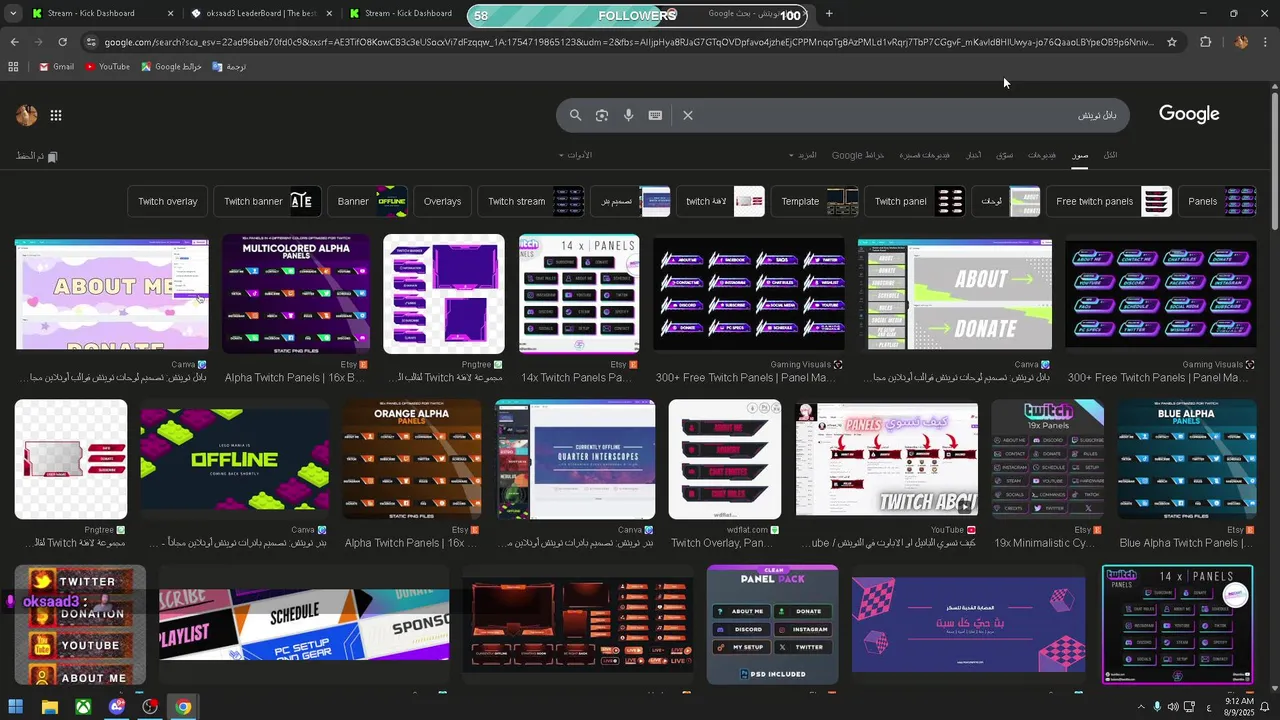Screen dimensions: 1280x720
Task: Filter by Free twitch panels chip
Action: 1109,201
